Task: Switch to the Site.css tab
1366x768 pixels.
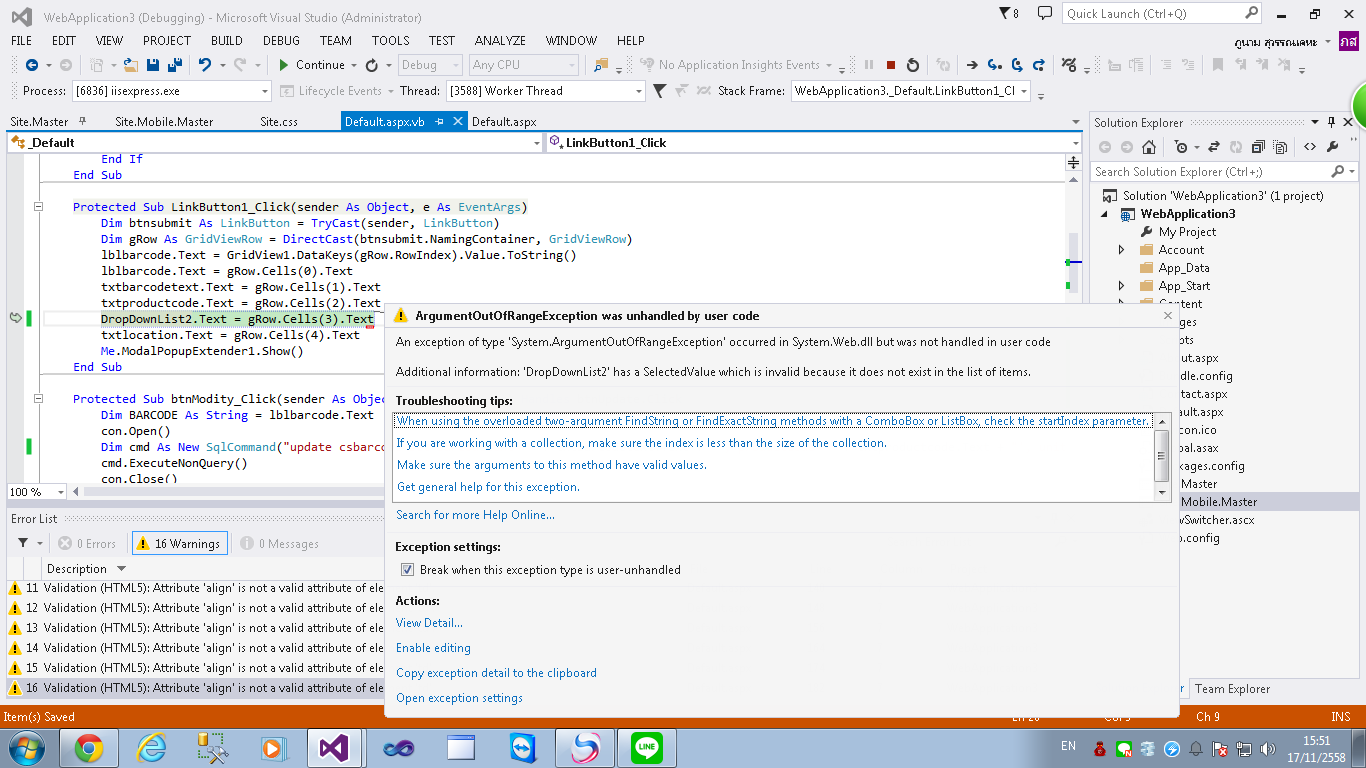Action: pyautogui.click(x=279, y=122)
